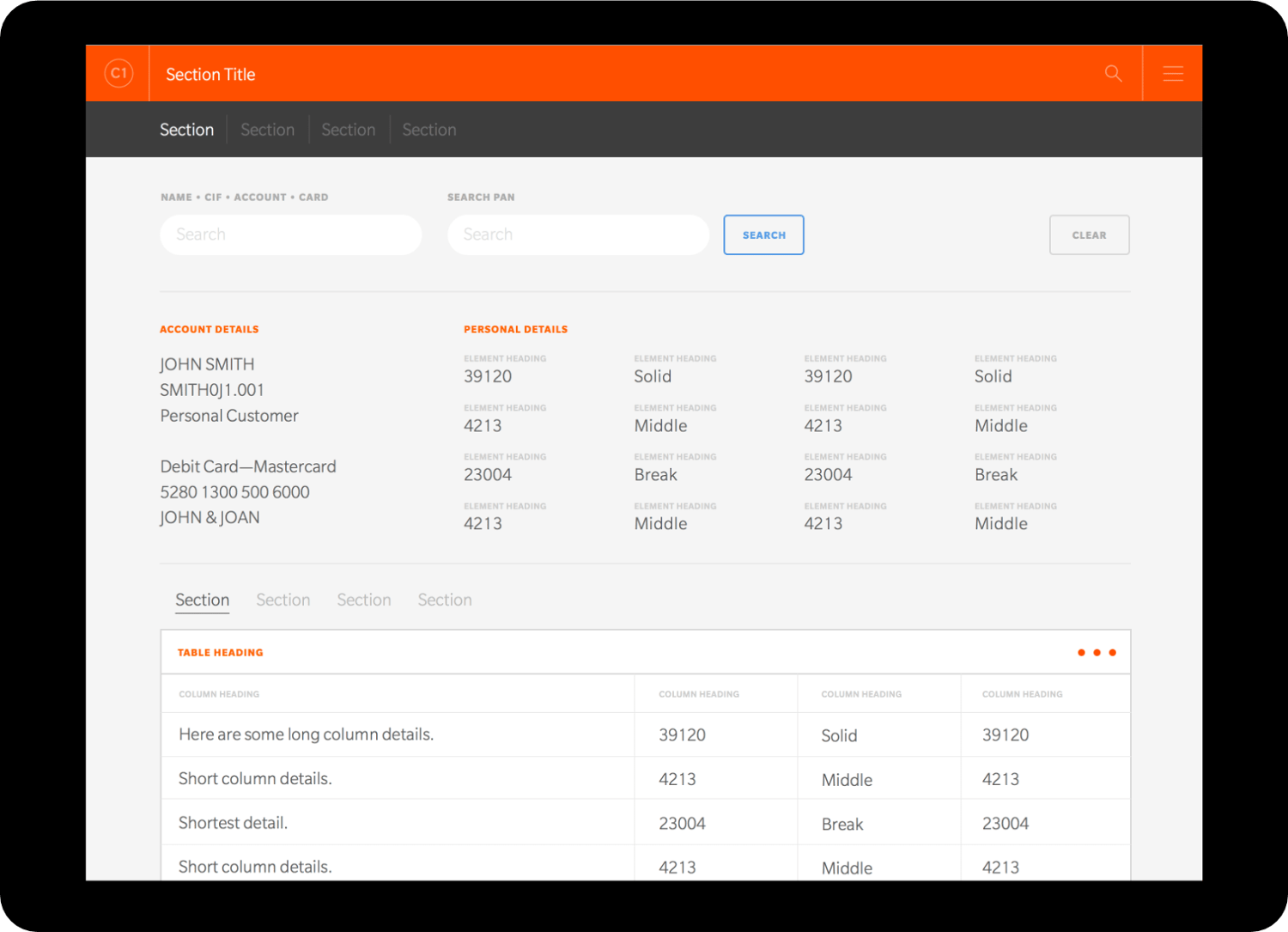Click the PERSONAL DETAILS heading
Screen dimensions: 1288x932
[515, 329]
